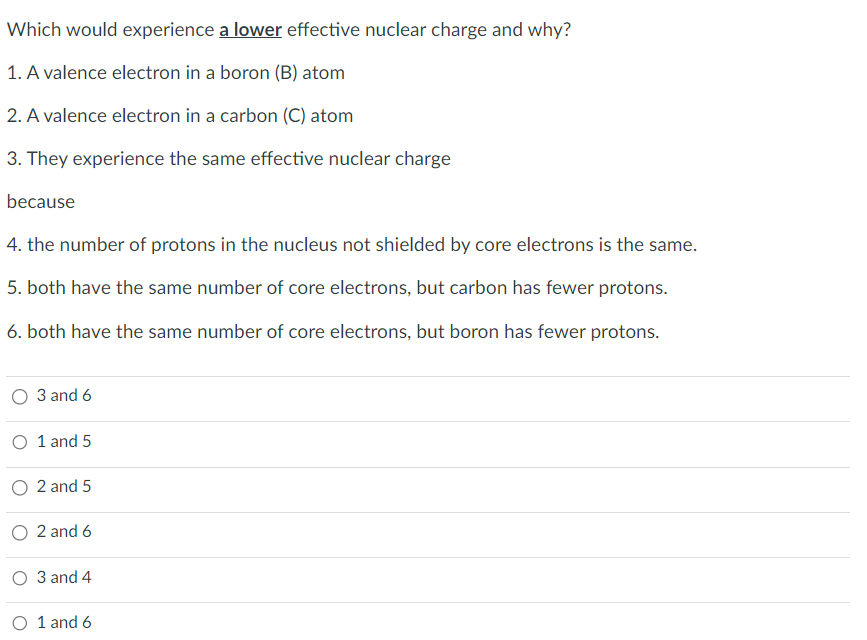Image resolution: width=867 pixels, height=640 pixels.
Task: Select the "1 and 5" answer option
Action: pyautogui.click(x=20, y=441)
